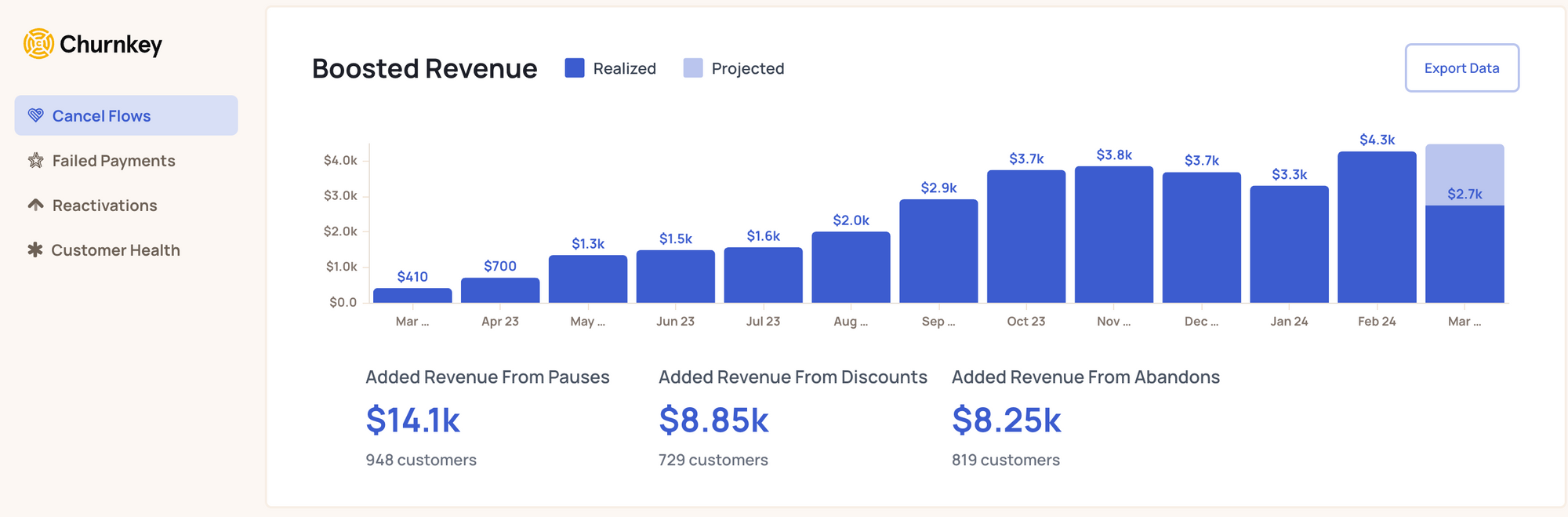Click the $14.1k pauses revenue figure
This screenshot has height=517, width=1568.
[x=412, y=421]
